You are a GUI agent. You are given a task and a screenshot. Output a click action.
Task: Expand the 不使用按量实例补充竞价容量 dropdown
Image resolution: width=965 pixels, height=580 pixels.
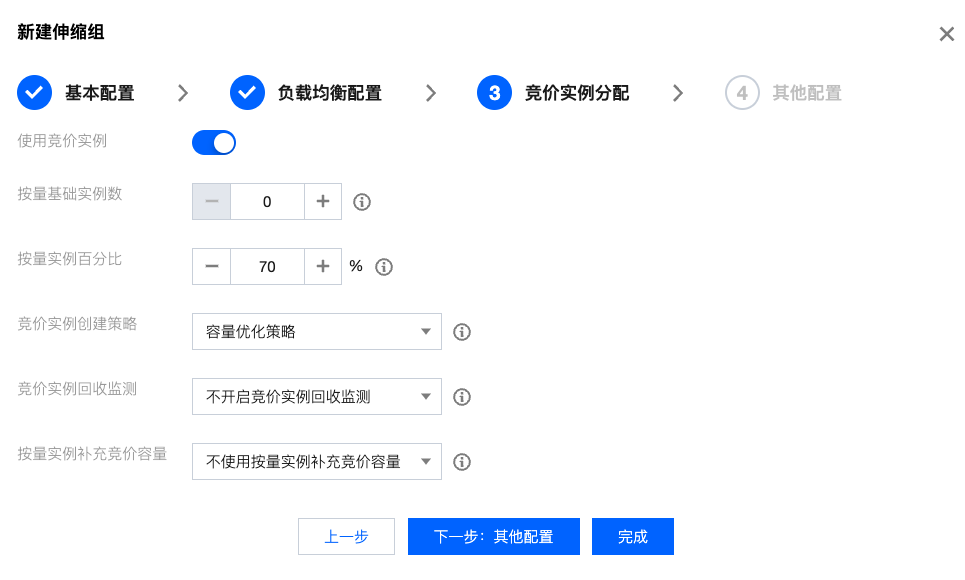(x=316, y=462)
